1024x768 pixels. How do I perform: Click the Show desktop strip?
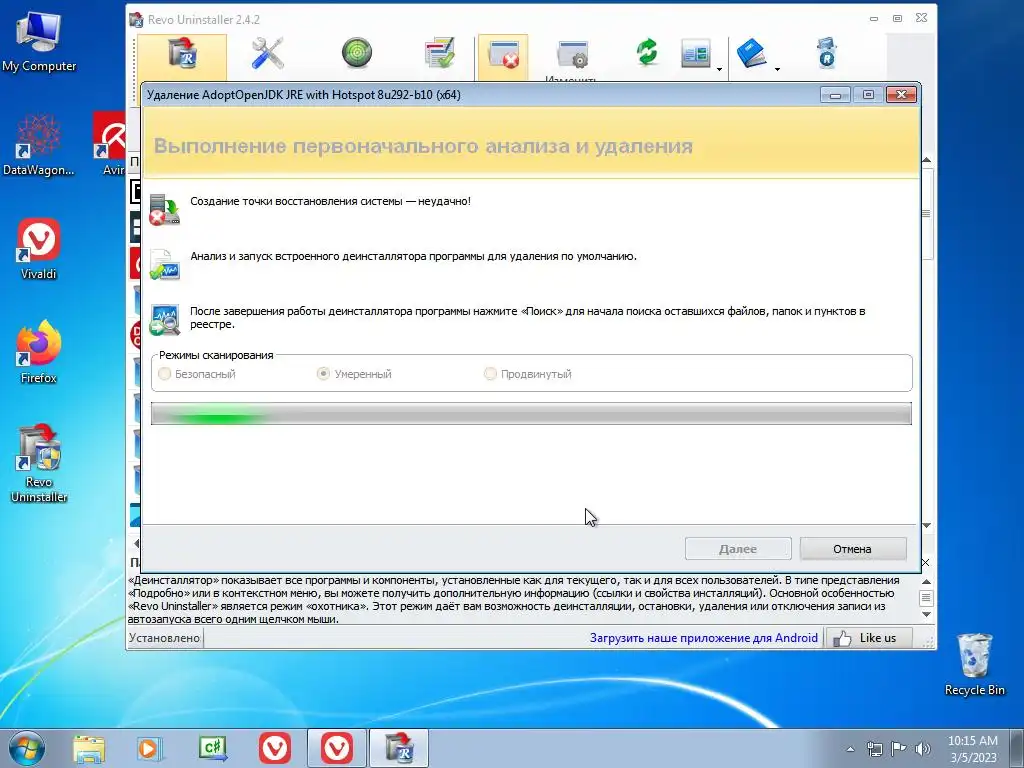coord(1017,748)
